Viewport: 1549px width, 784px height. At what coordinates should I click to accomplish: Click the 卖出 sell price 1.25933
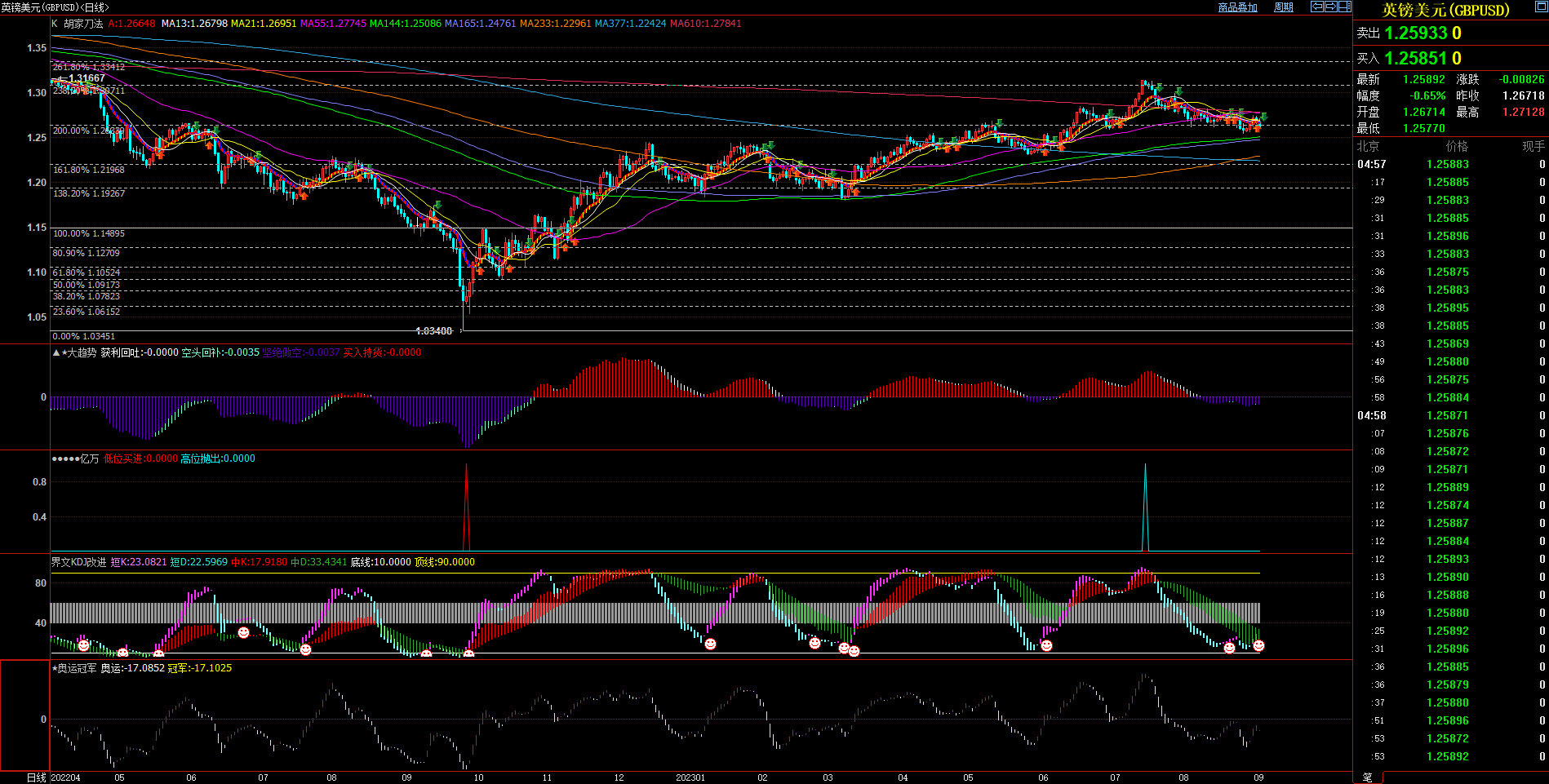pyautogui.click(x=1415, y=33)
